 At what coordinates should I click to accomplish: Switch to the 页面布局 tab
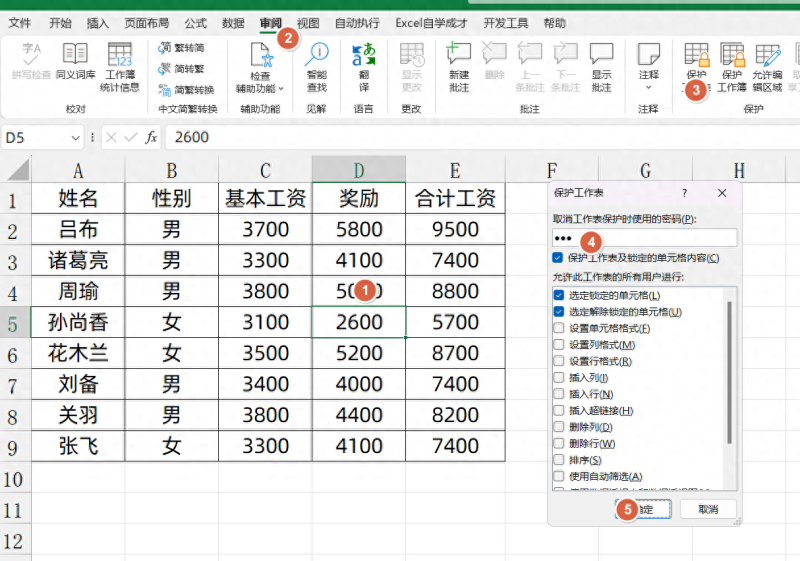[x=146, y=23]
